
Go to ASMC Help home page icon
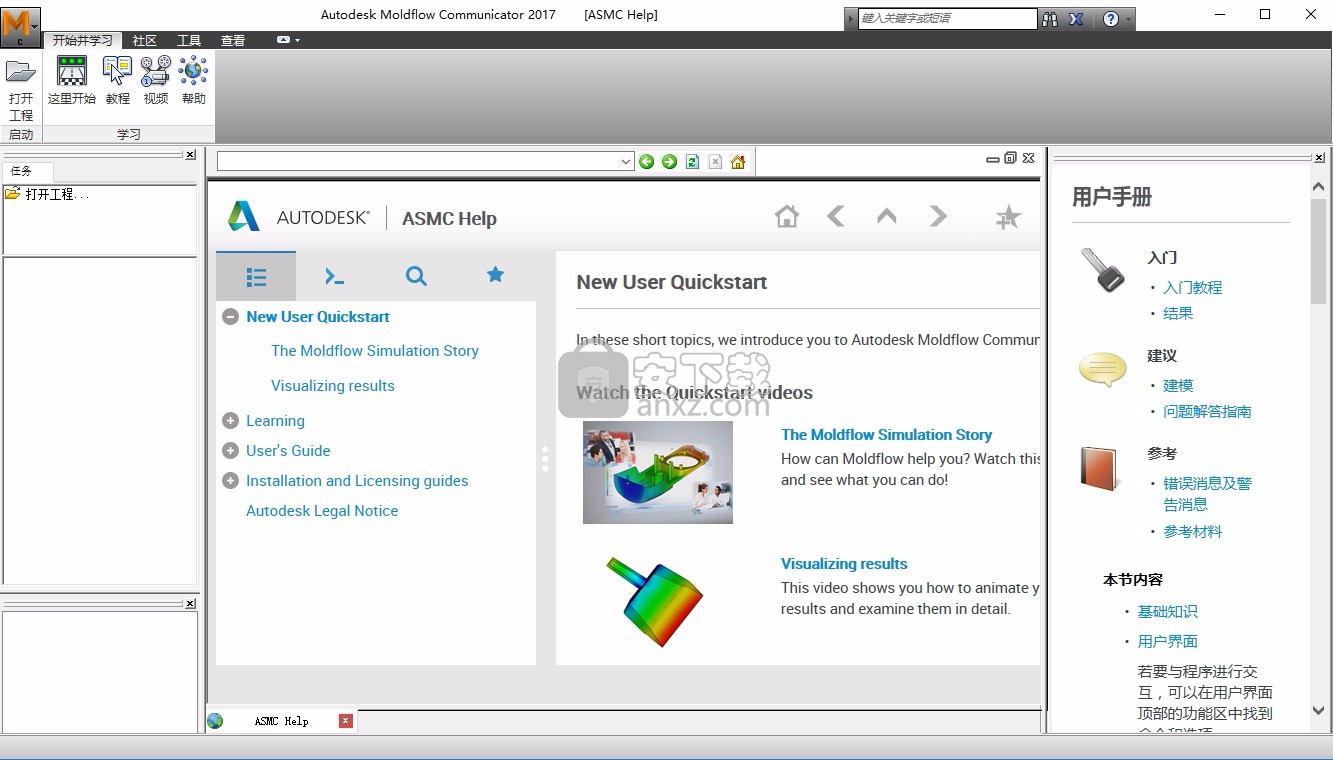(x=787, y=216)
